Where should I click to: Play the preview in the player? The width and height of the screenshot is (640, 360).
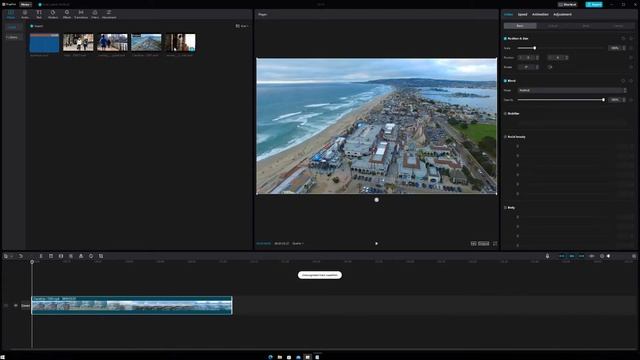(x=376, y=244)
